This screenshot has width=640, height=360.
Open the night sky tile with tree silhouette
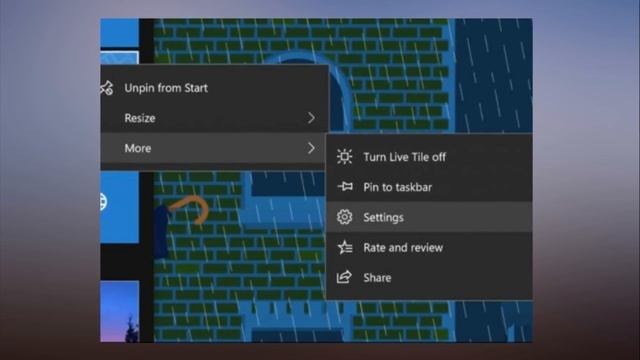point(120,311)
